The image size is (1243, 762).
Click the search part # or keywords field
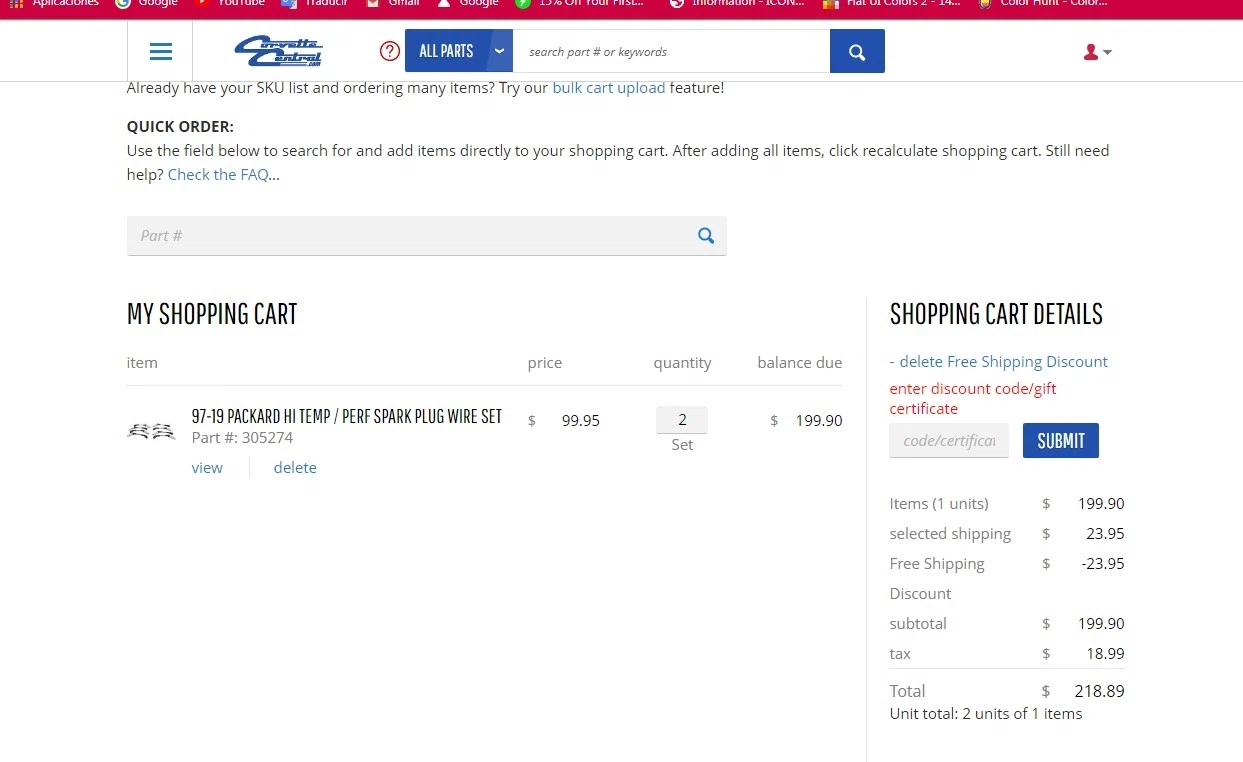(670, 52)
